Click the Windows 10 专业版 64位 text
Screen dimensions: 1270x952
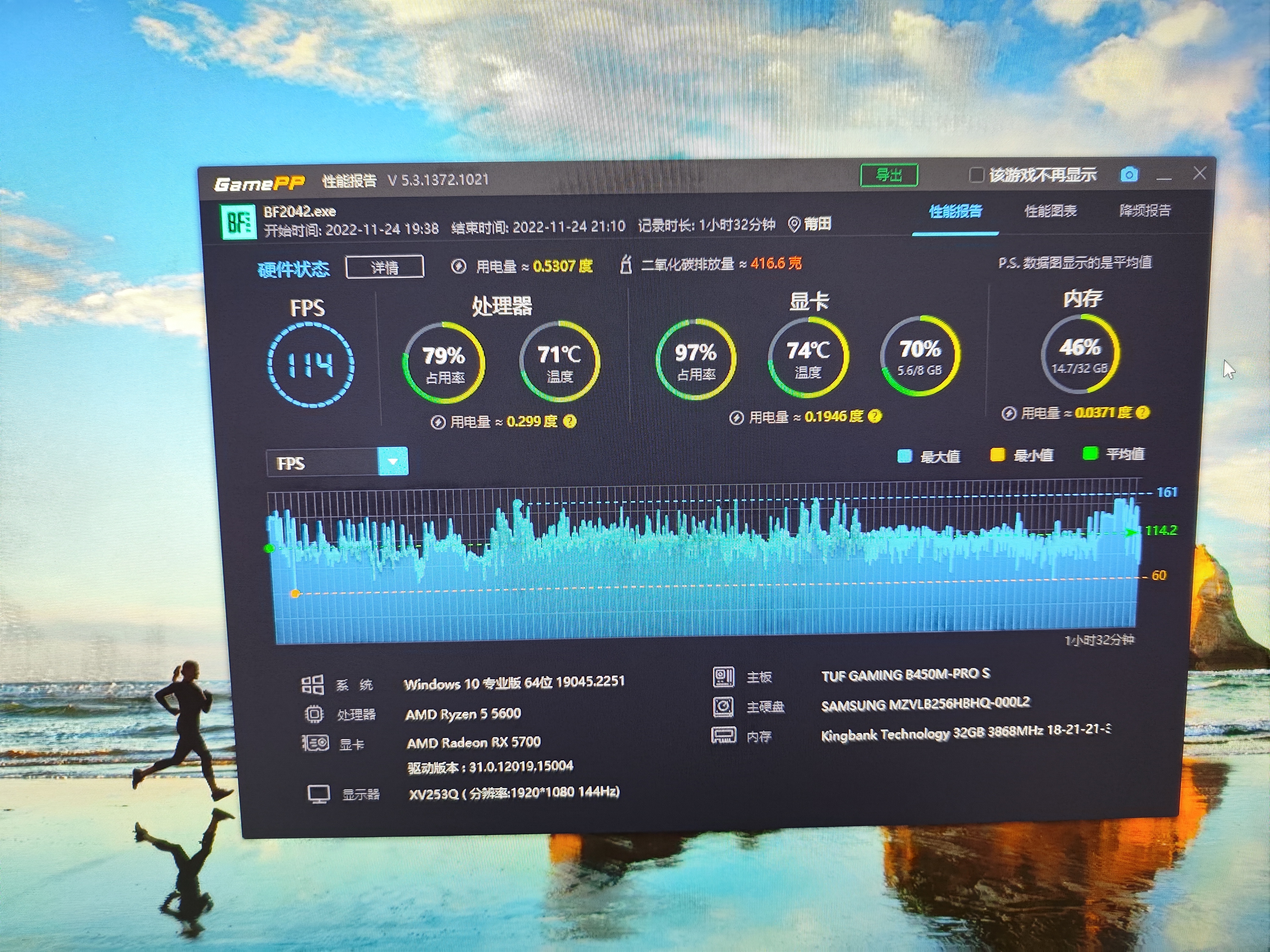[514, 683]
